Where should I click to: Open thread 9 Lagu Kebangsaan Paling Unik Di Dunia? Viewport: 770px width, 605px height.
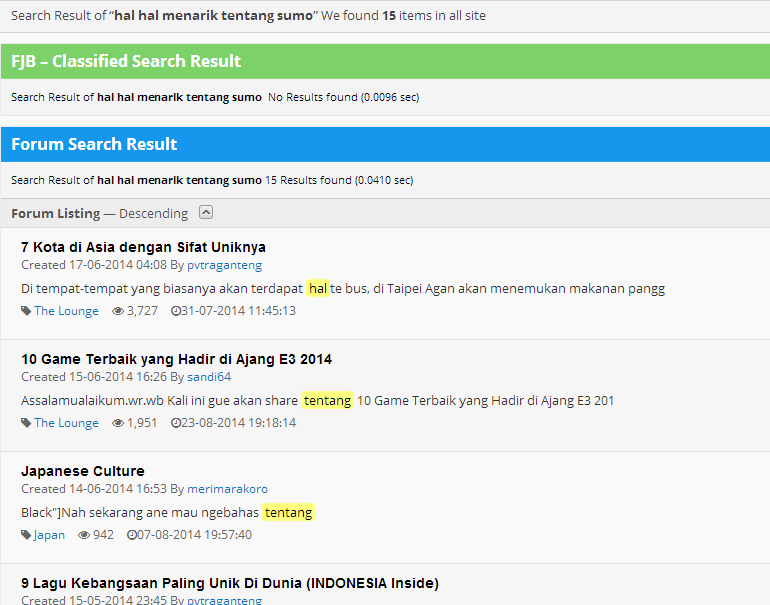click(x=230, y=583)
